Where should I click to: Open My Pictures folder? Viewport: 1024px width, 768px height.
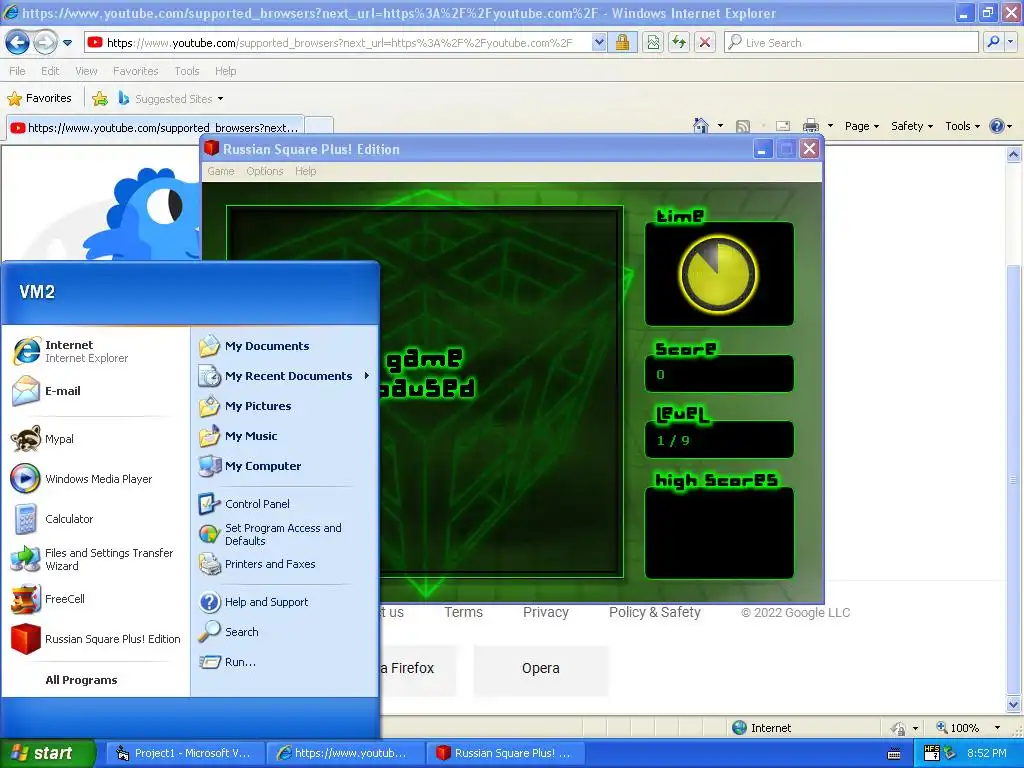tap(284, 406)
